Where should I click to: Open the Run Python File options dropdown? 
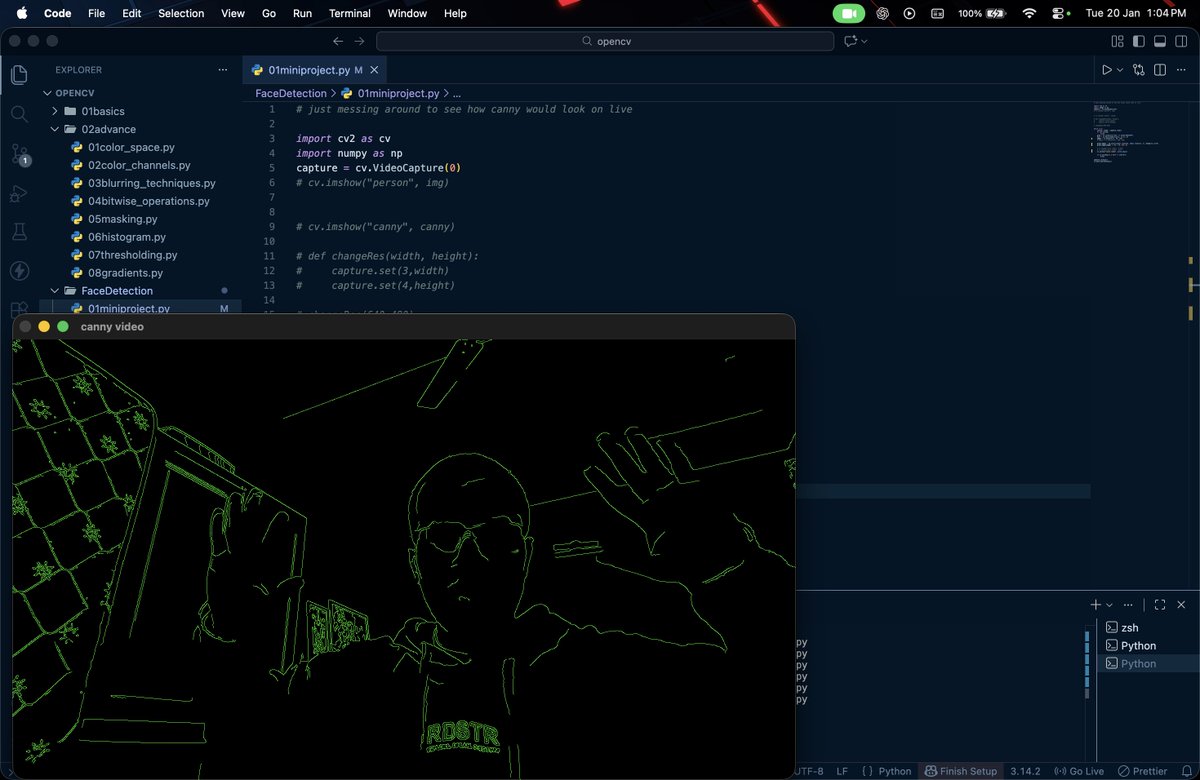coord(1120,70)
